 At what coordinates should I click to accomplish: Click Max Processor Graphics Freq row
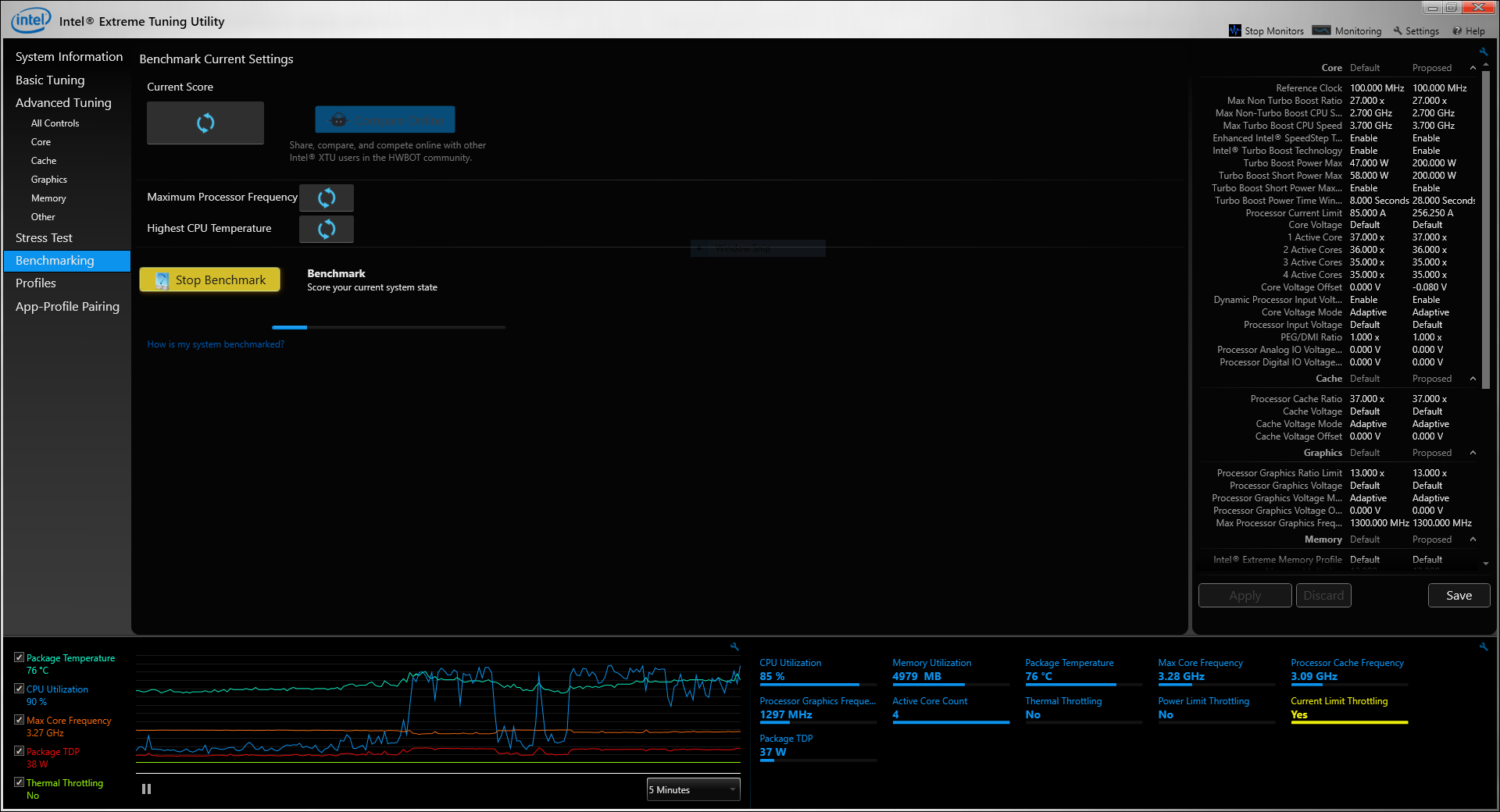1337,523
